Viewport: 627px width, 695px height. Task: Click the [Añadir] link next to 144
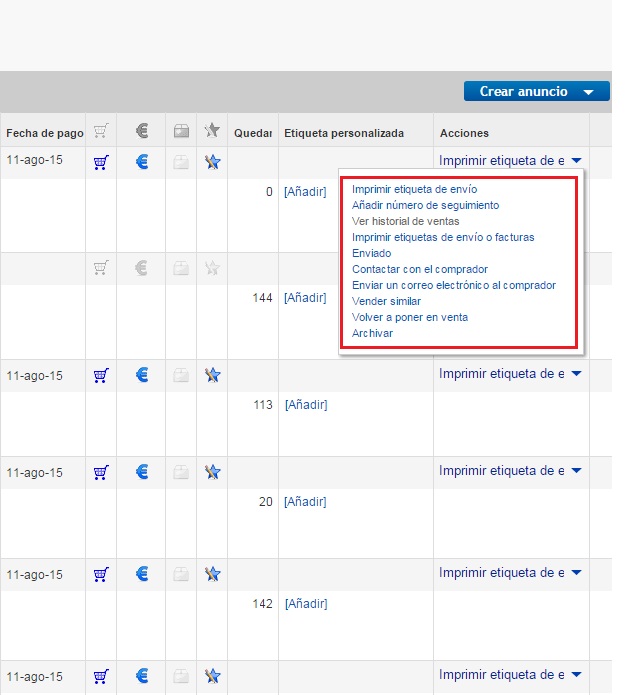tap(305, 297)
